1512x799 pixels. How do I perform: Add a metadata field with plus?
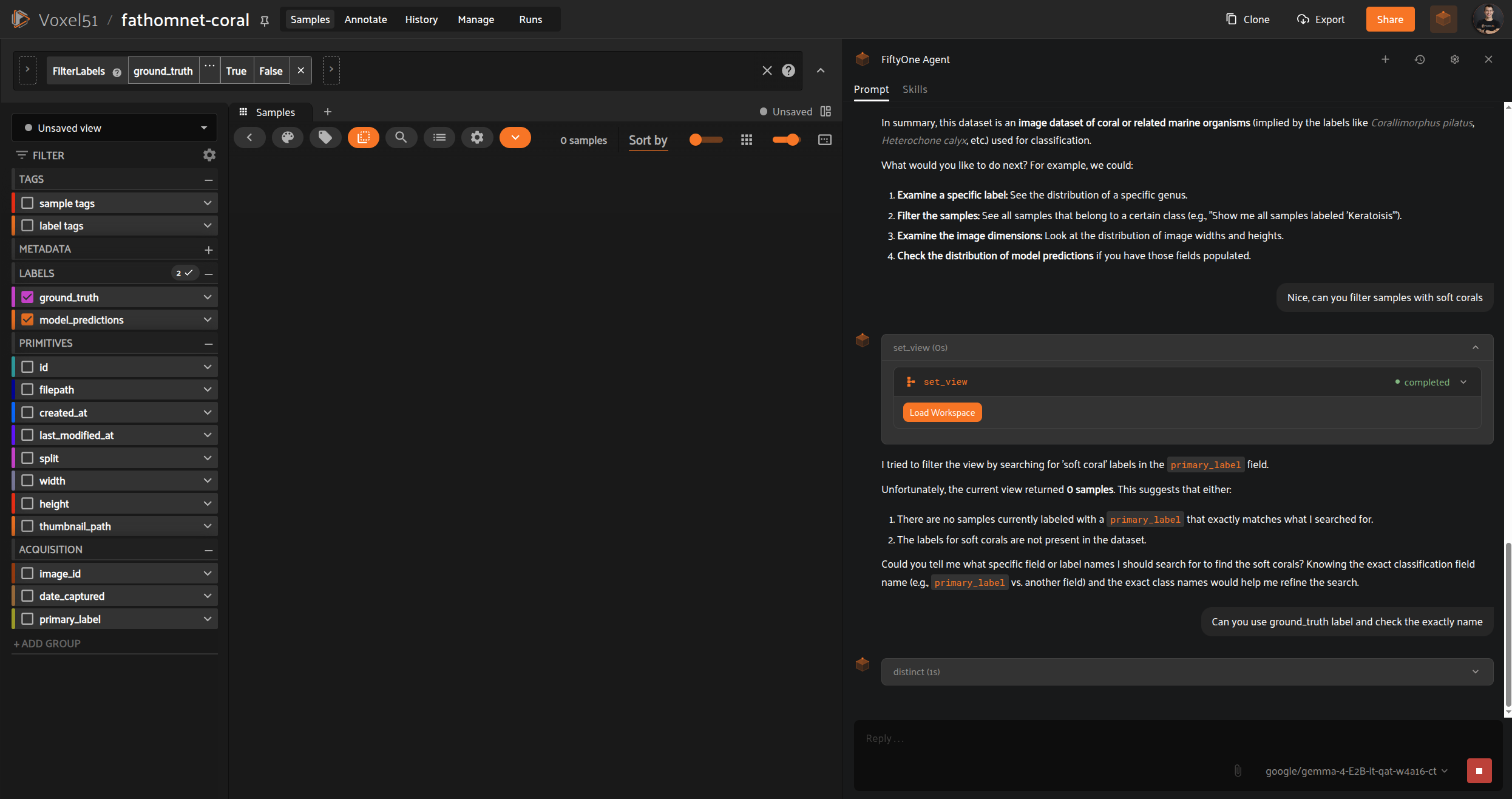pos(209,250)
